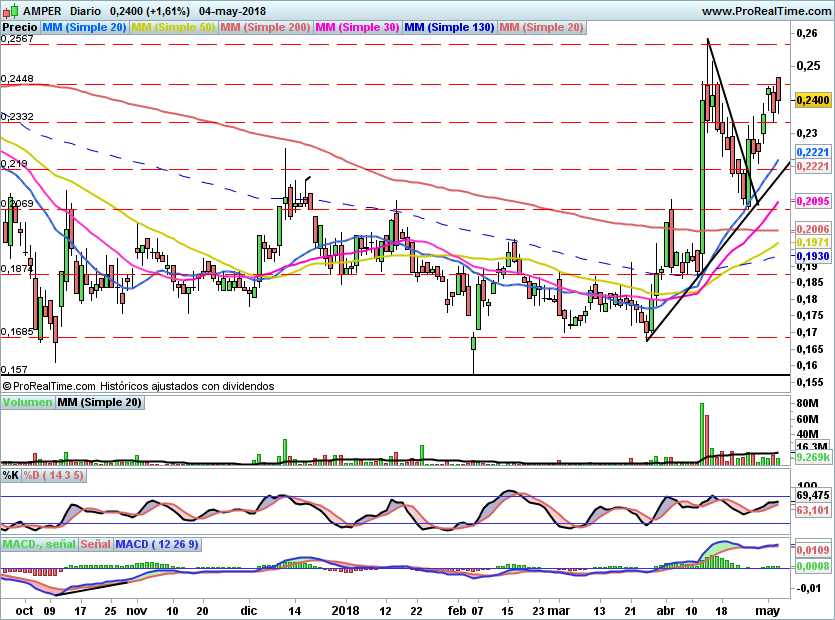
Task: Click the ProRealTime.com copyright notice
Action: pyautogui.click(x=138, y=386)
